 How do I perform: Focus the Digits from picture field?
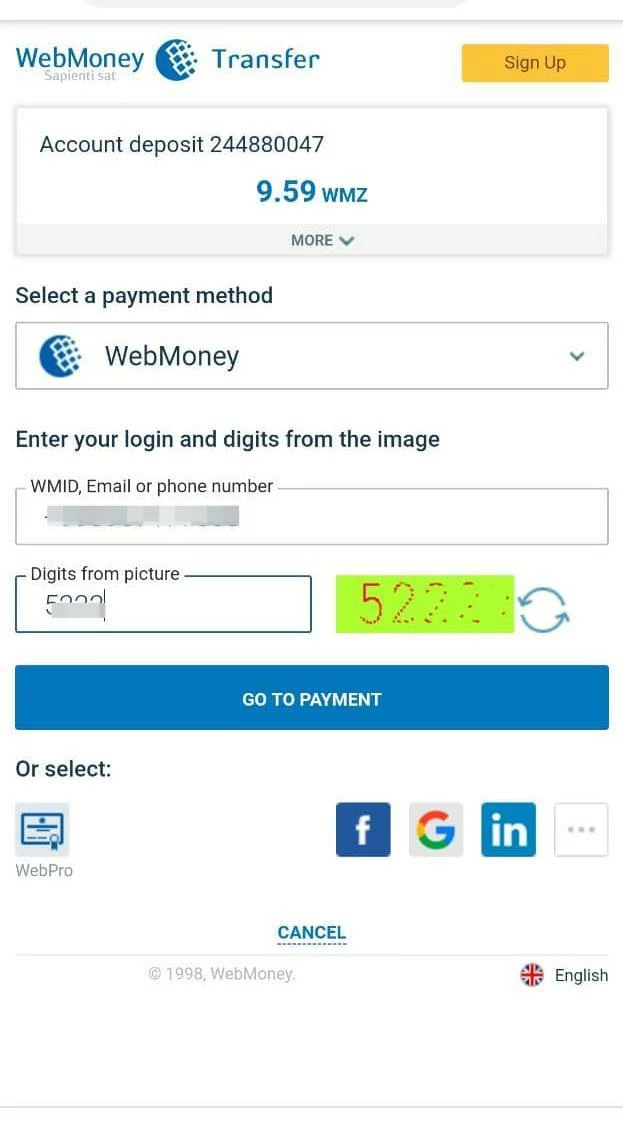tap(163, 604)
